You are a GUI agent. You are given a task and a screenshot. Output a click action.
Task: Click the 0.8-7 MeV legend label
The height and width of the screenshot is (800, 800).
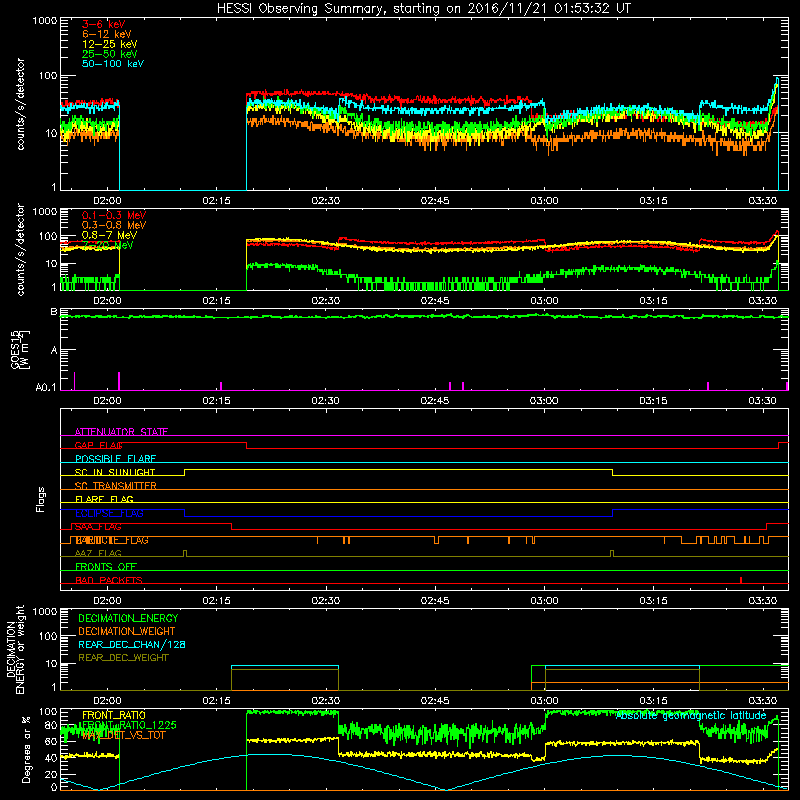[x=109, y=235]
